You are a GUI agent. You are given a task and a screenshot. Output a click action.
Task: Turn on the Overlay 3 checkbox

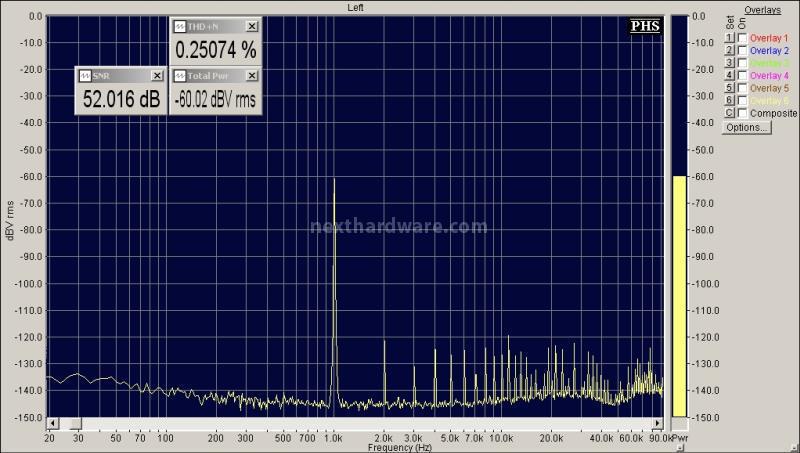tap(742, 63)
